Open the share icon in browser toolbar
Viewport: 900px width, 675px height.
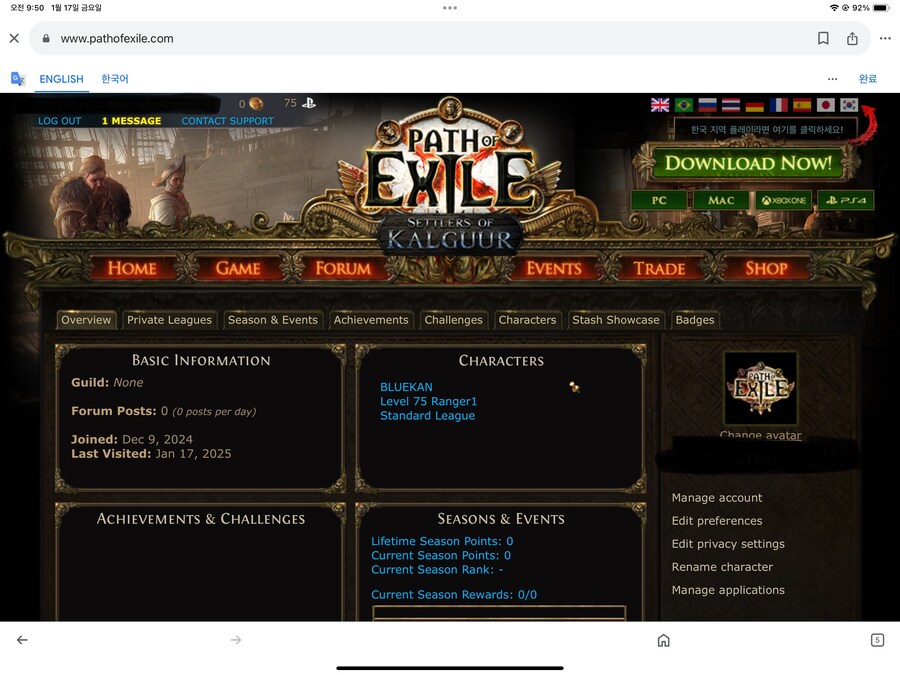click(x=852, y=38)
